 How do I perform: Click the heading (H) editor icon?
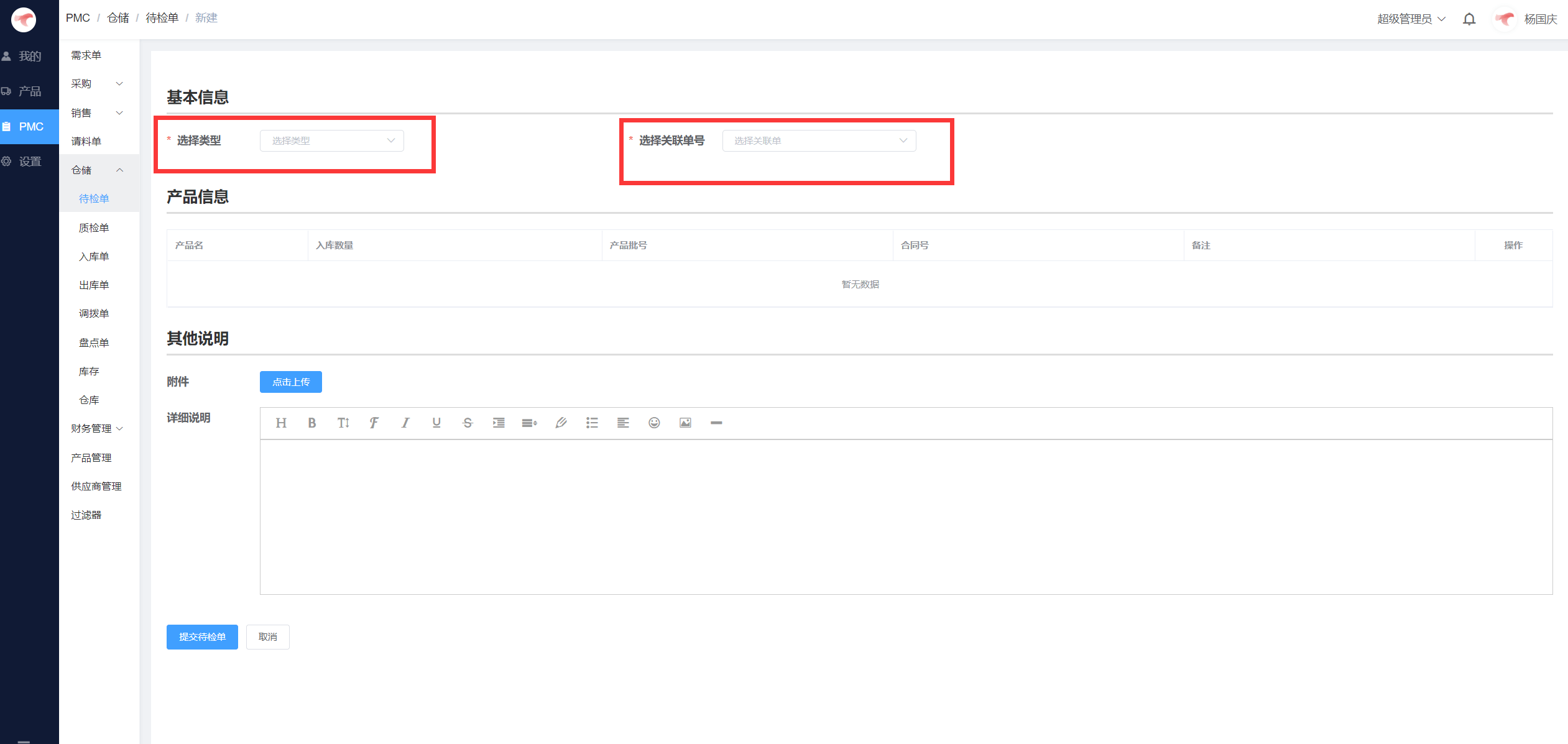coord(281,423)
